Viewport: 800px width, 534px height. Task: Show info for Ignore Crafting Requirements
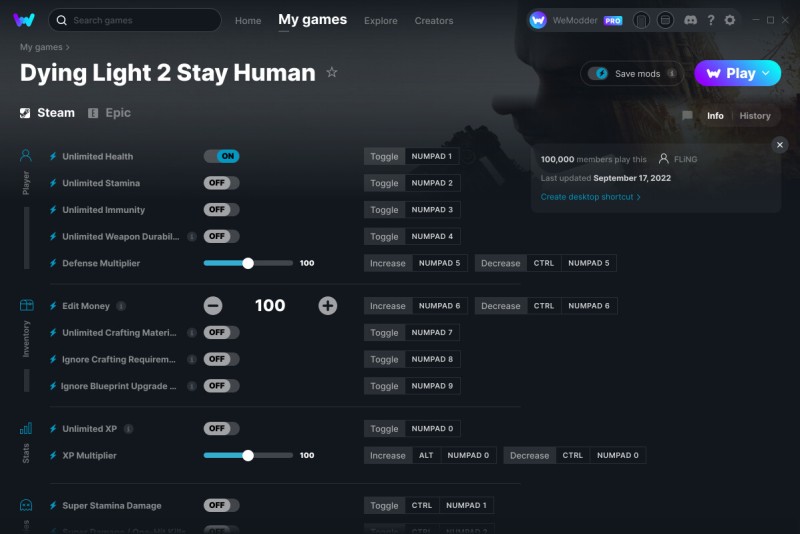[192, 359]
